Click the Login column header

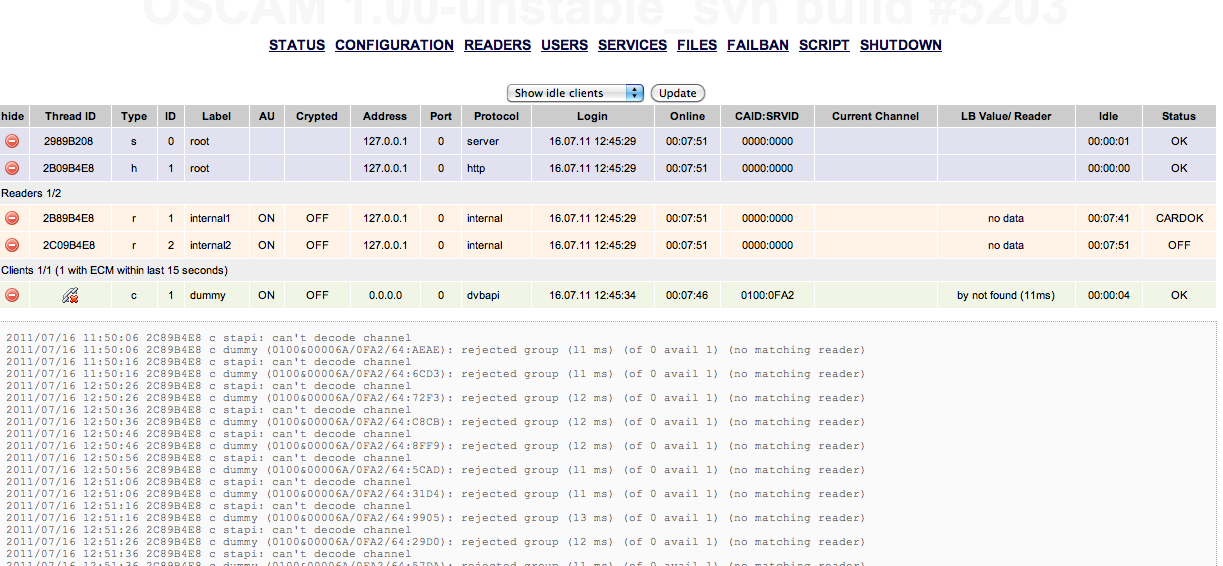click(x=592, y=116)
